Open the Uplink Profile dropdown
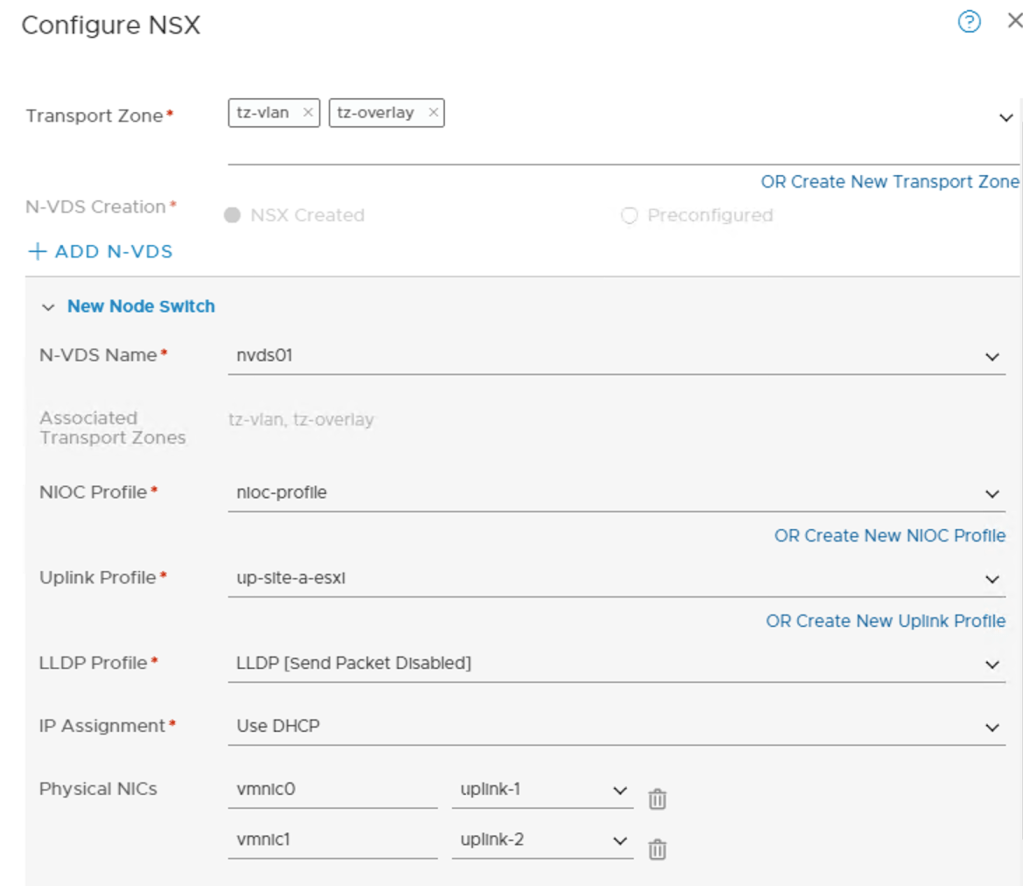 [x=992, y=578]
